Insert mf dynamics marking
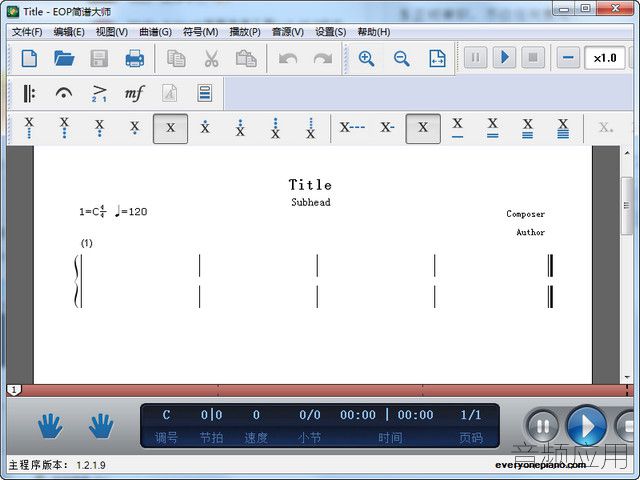Viewport: 640px width, 480px height. coord(134,93)
